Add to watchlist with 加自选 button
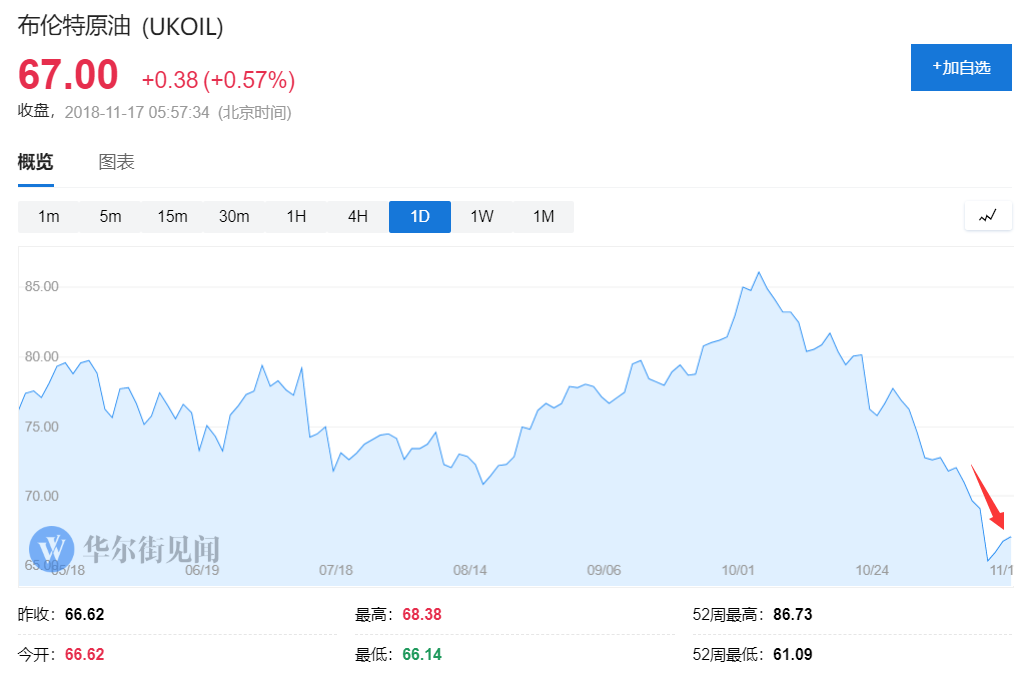The width and height of the screenshot is (1035, 675). (961, 68)
